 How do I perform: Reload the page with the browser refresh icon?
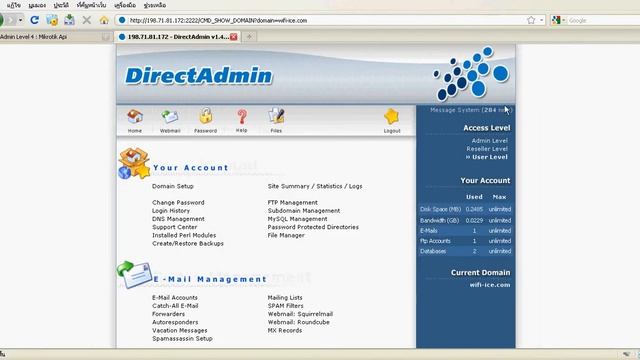tap(35, 20)
